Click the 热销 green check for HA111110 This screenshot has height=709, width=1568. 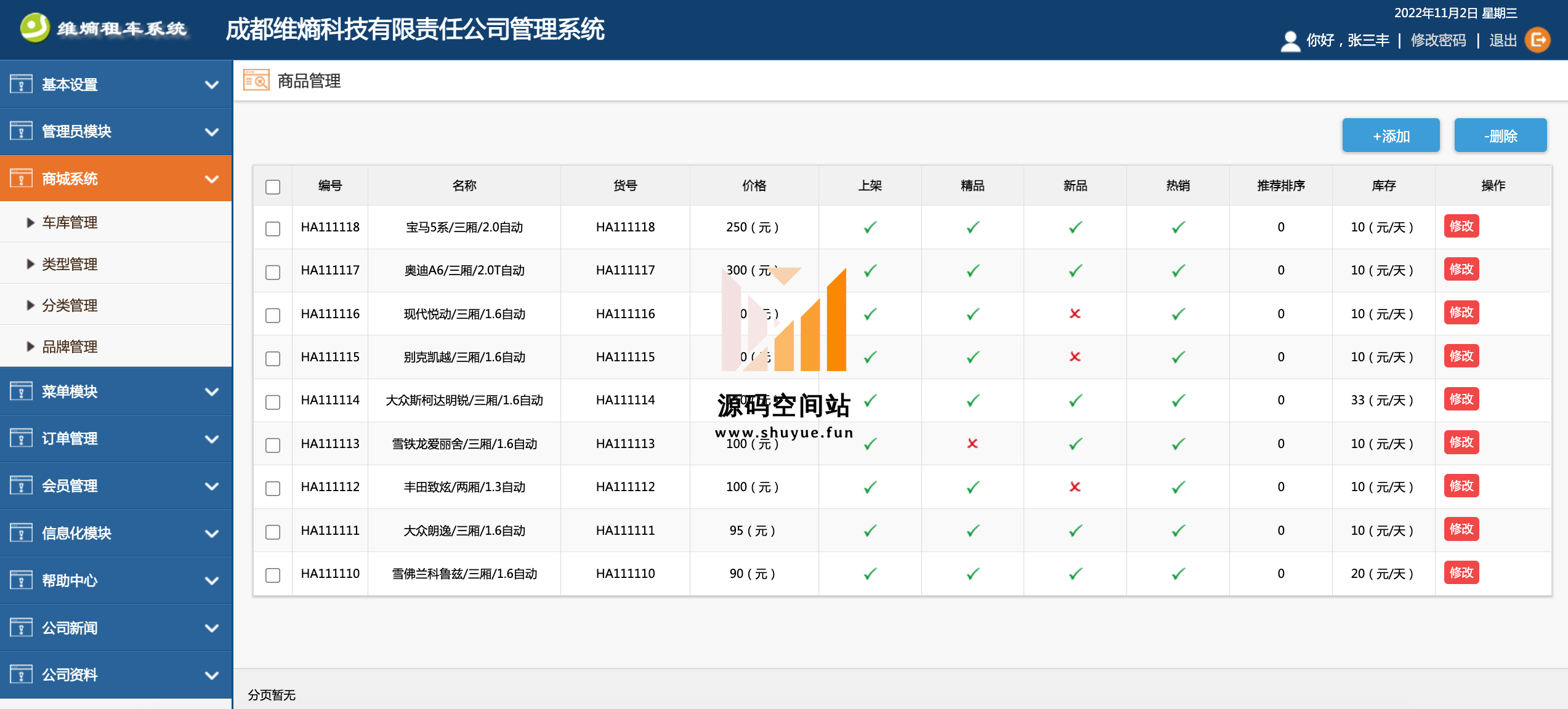pos(1178,574)
